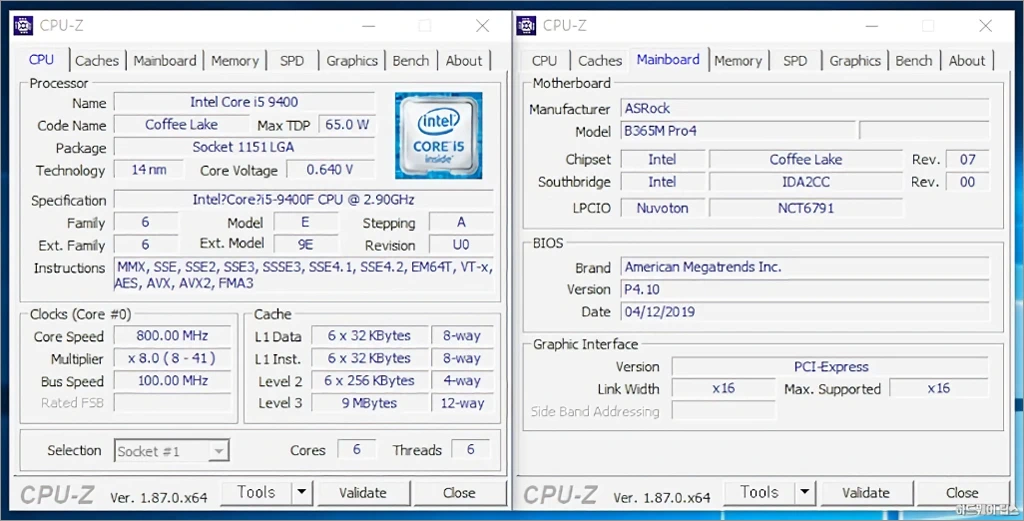Go to the SPD tab in the left window
Image resolution: width=1024 pixels, height=521 pixels.
point(292,60)
